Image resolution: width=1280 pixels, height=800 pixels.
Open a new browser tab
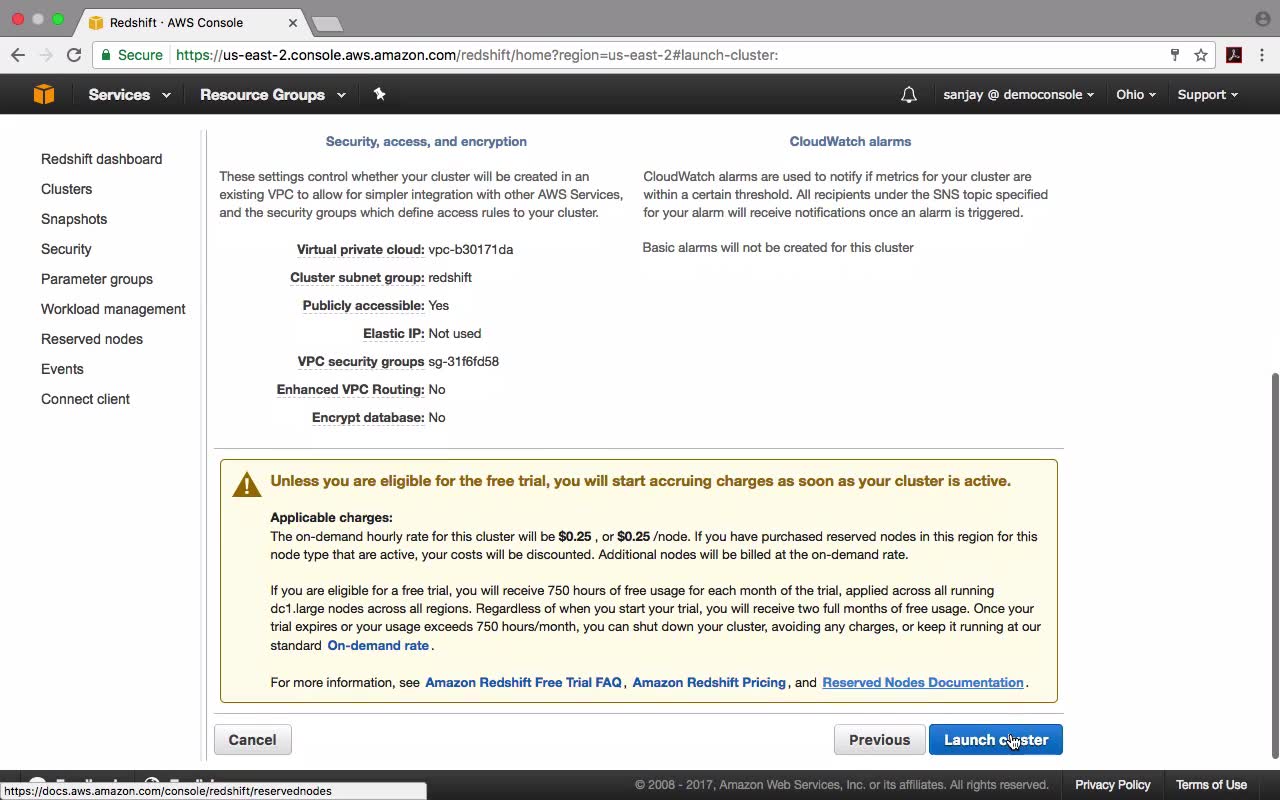coord(327,23)
